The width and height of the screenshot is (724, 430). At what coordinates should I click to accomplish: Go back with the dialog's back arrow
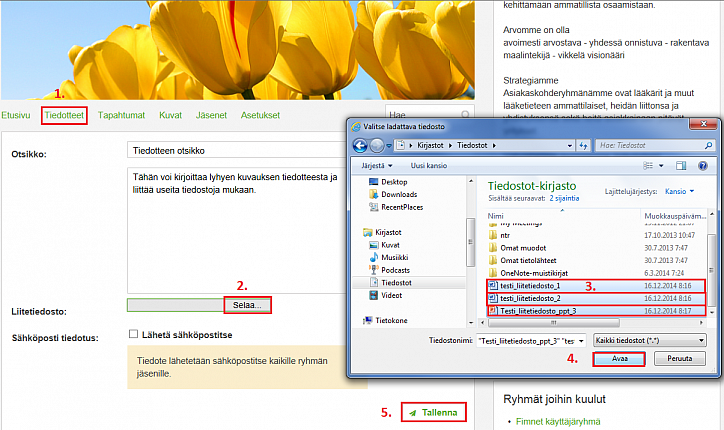point(360,145)
